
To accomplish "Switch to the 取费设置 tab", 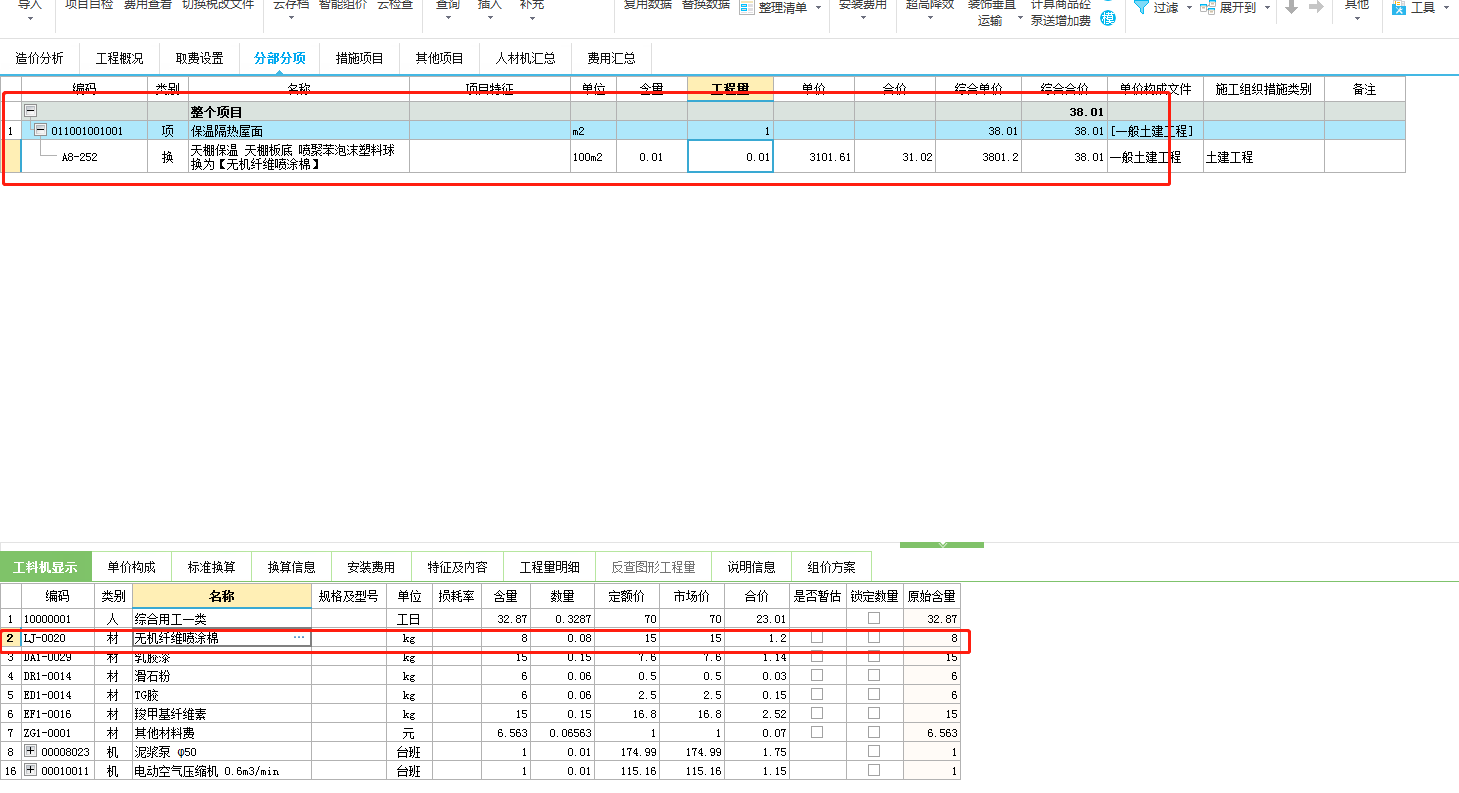I will coord(199,58).
